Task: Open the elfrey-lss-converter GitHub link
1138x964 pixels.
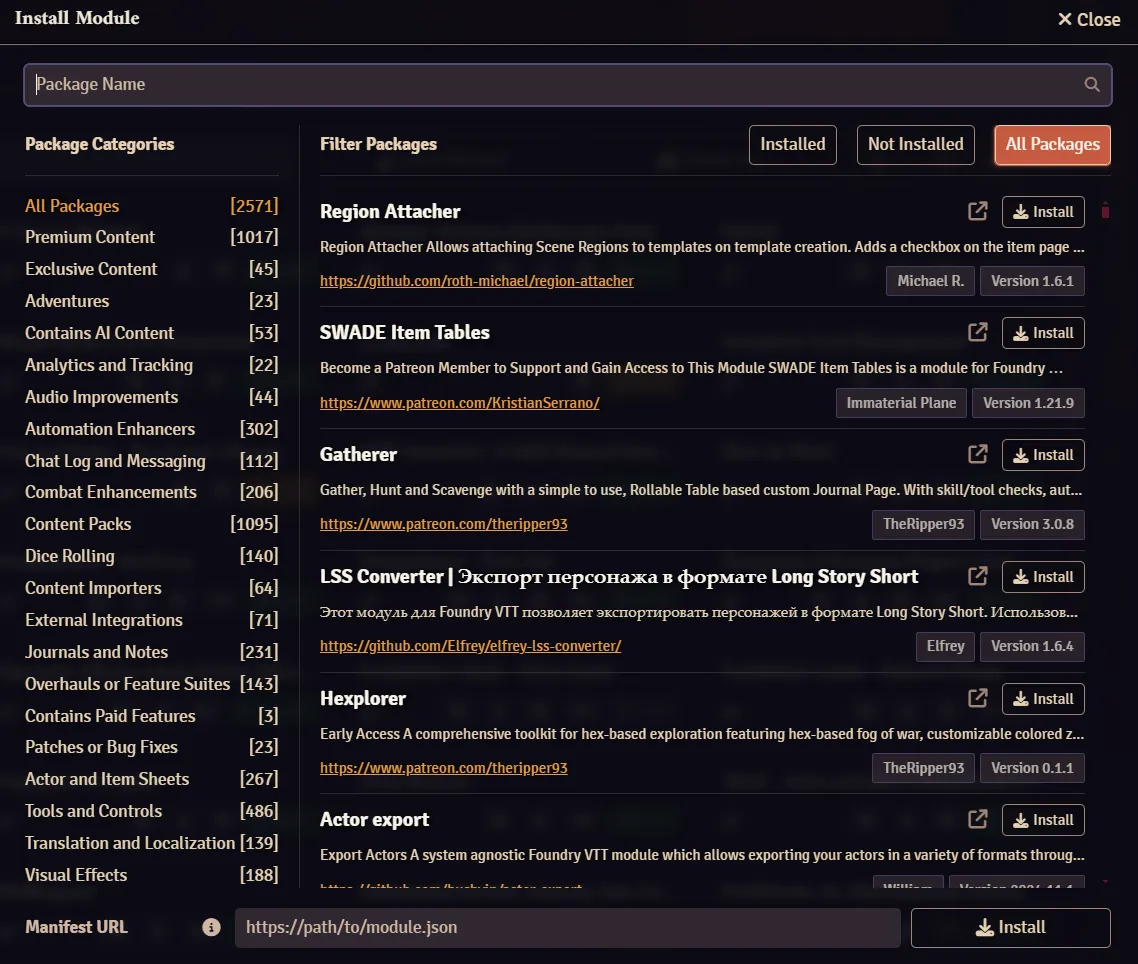Action: pos(470,646)
